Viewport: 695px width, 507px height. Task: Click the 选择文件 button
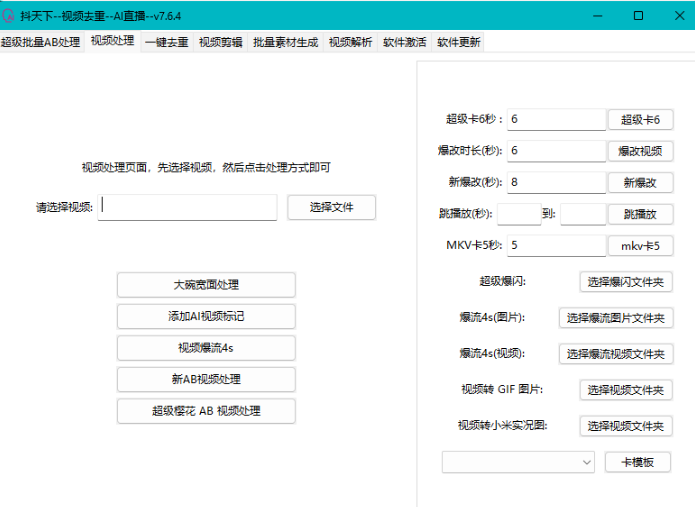[332, 207]
